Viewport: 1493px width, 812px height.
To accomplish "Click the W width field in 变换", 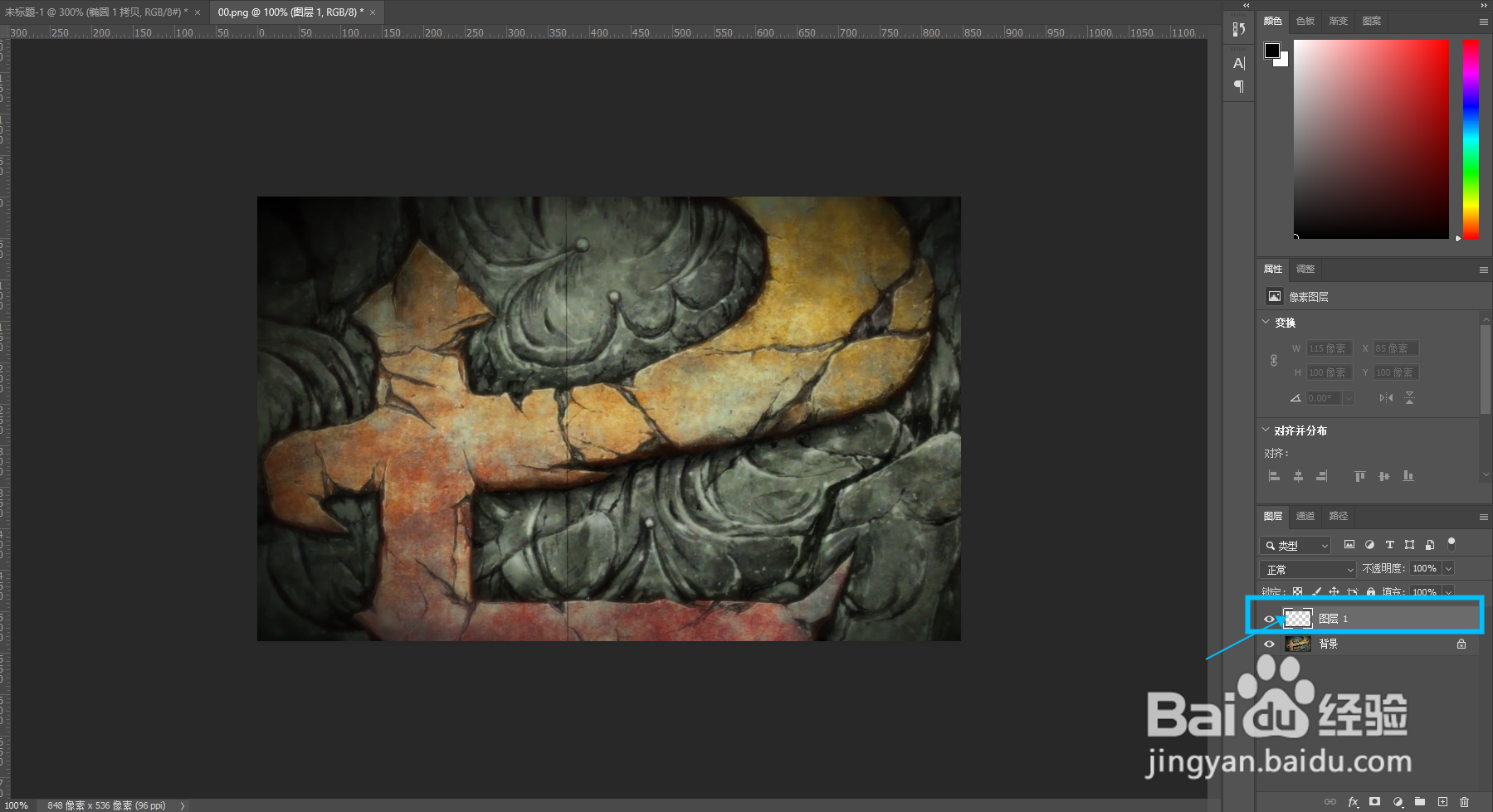I will click(1330, 348).
